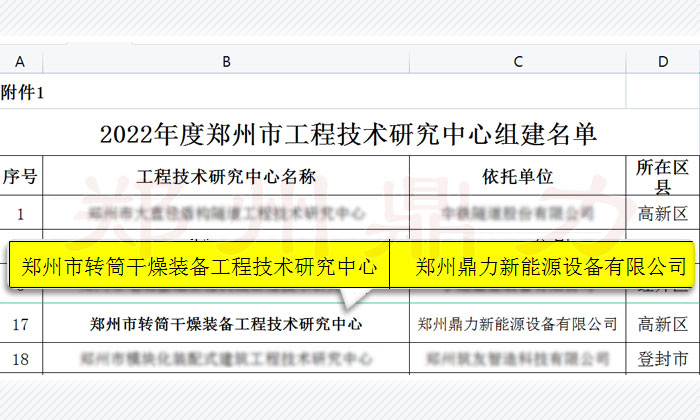Select the 登封市 cell in row 18
The width and height of the screenshot is (700, 420).
[662, 357]
